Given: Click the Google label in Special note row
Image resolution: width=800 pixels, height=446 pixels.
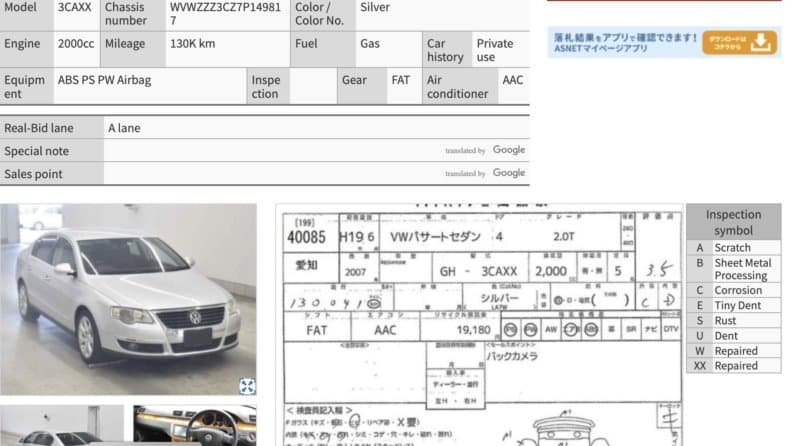Looking at the screenshot, I should (509, 150).
